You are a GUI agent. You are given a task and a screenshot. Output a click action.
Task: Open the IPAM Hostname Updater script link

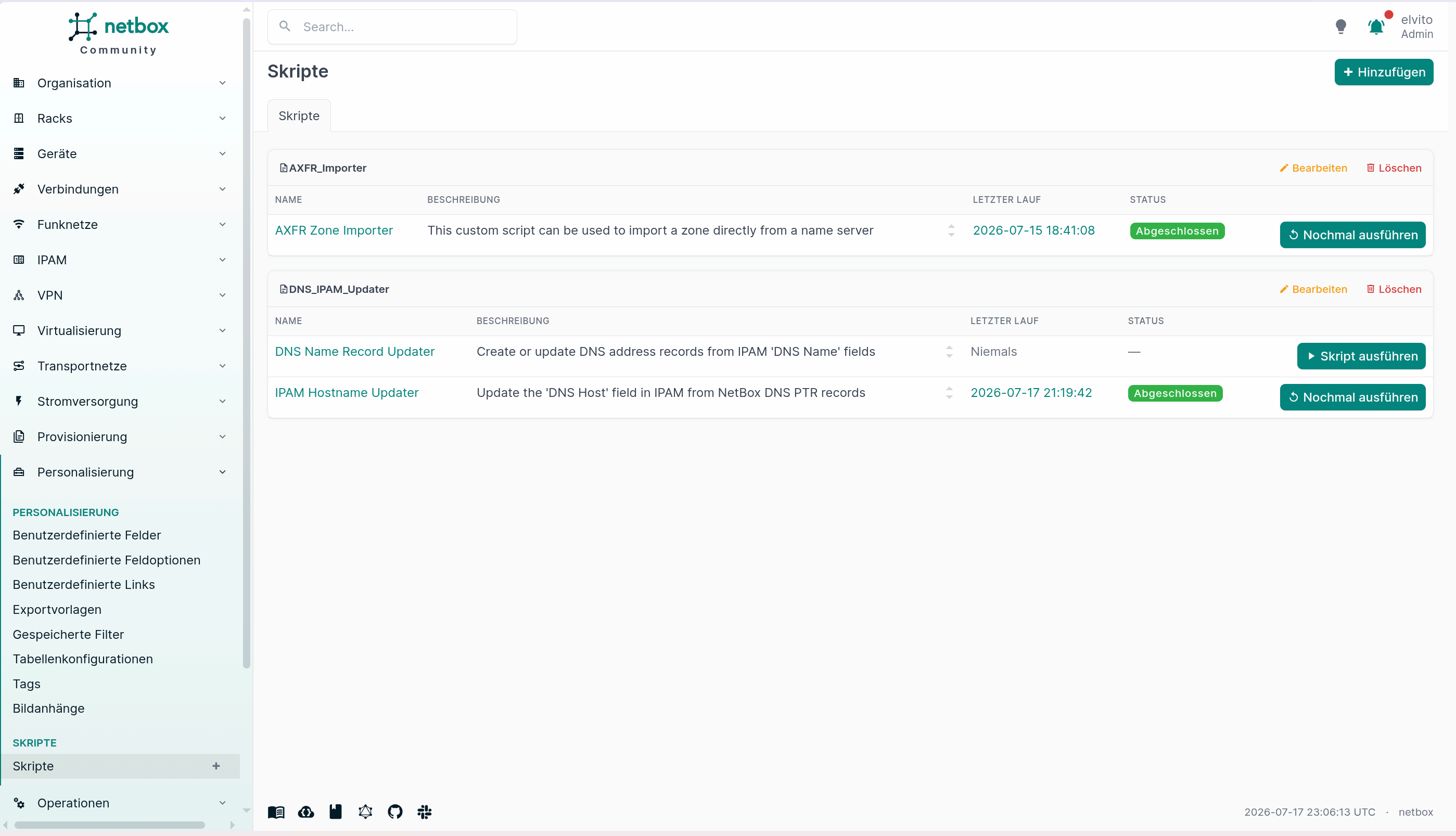tap(347, 393)
